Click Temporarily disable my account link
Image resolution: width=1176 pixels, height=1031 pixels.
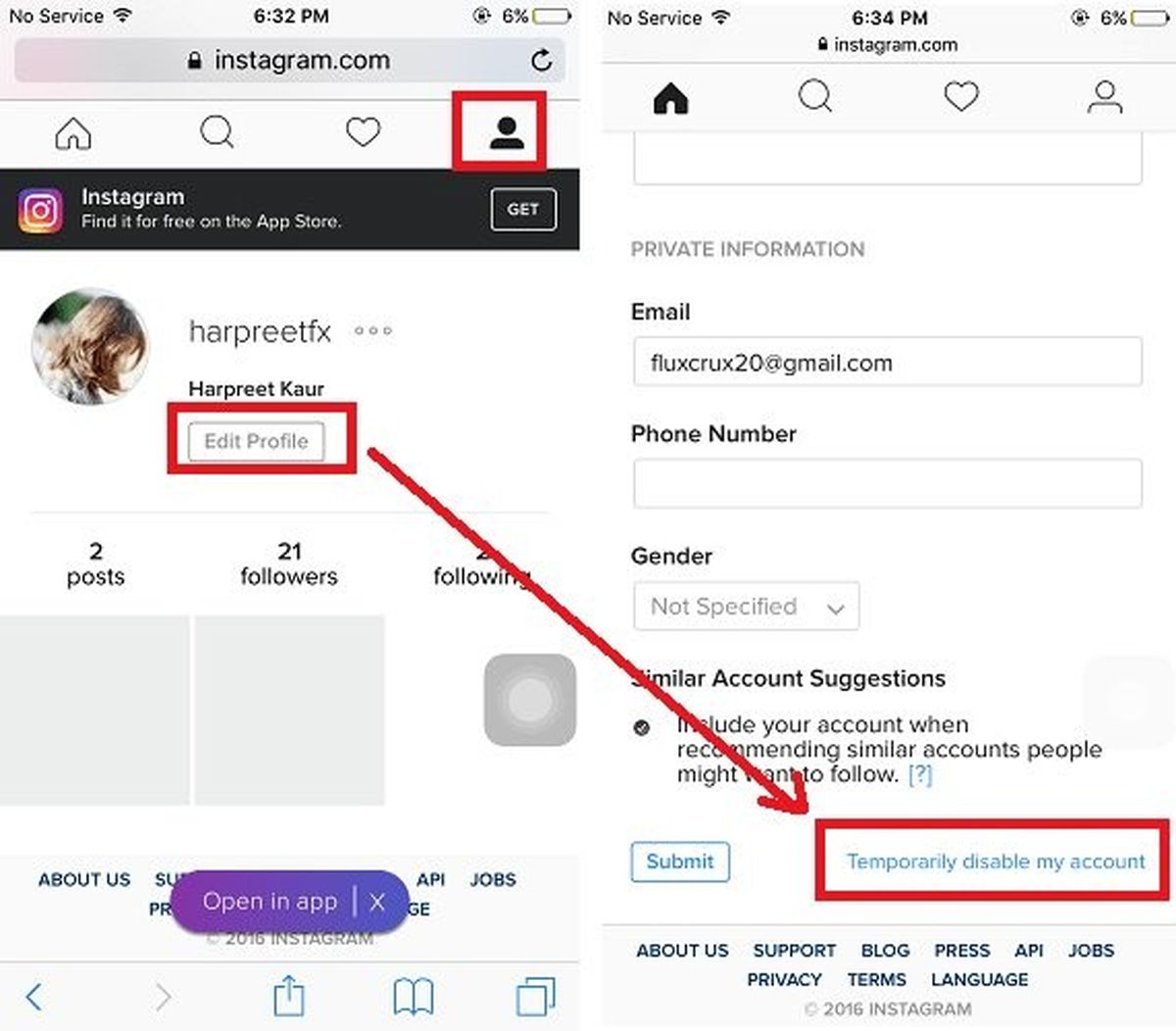tap(995, 861)
